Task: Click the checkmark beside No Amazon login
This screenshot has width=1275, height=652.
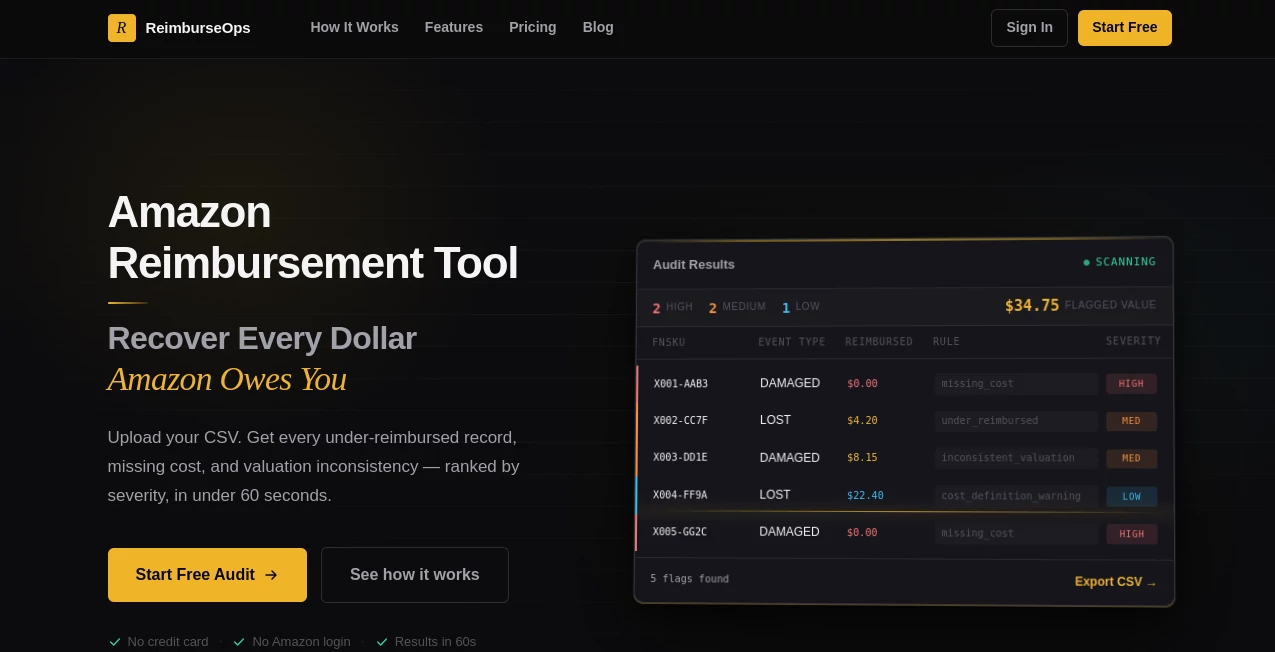Action: 239,642
